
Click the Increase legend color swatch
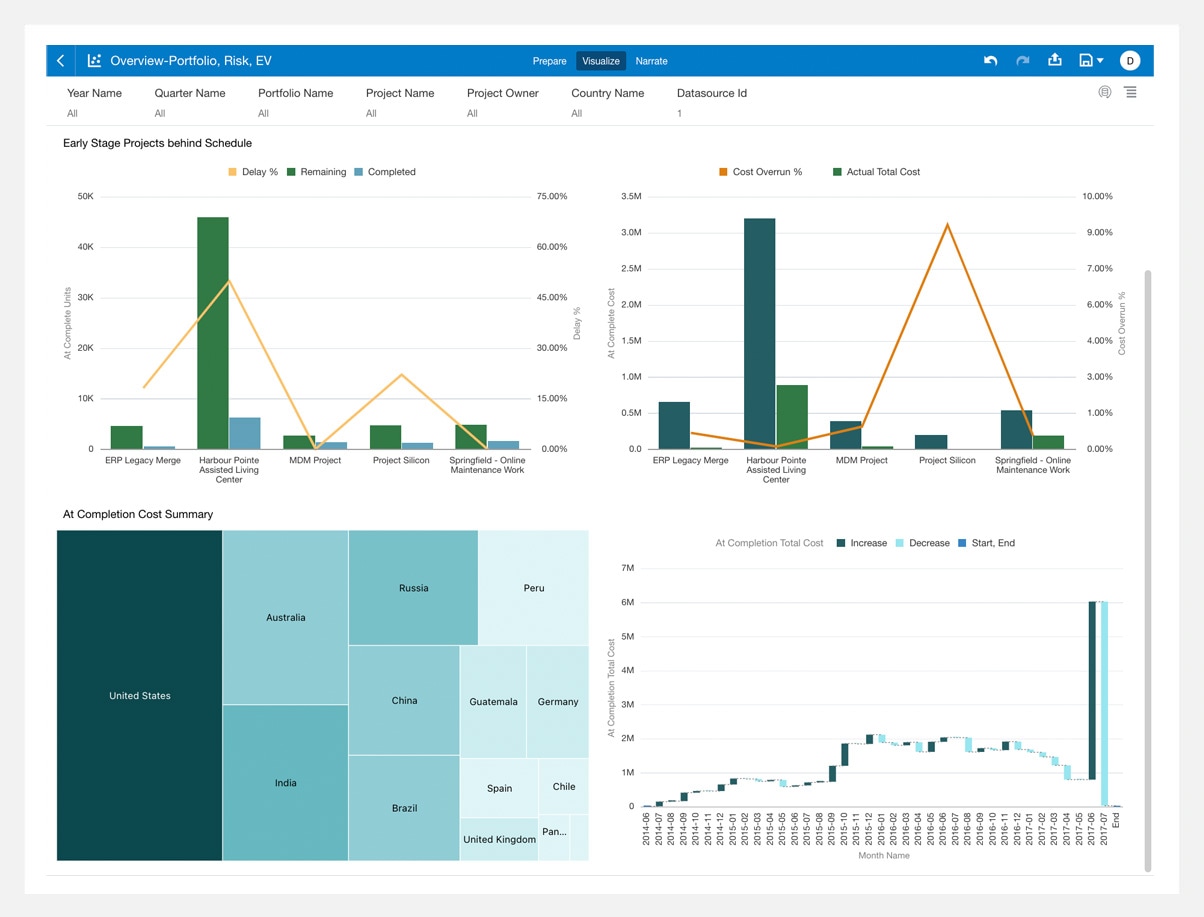coord(841,543)
